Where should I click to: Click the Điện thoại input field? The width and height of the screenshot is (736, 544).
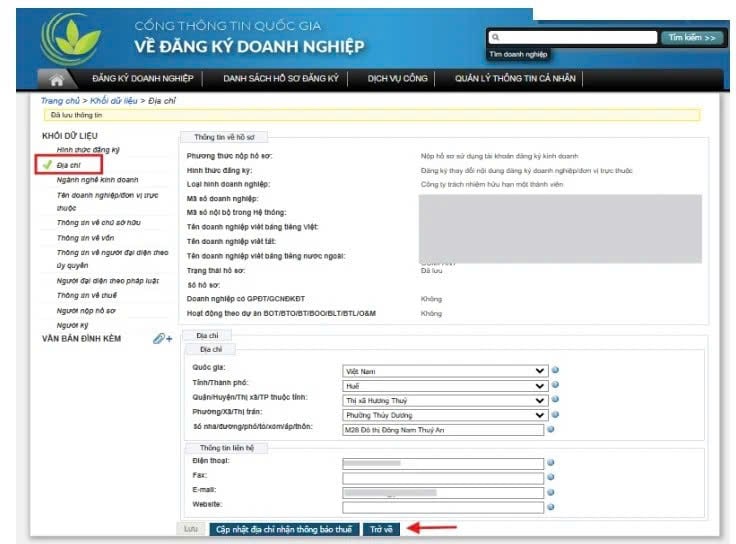click(x=443, y=464)
